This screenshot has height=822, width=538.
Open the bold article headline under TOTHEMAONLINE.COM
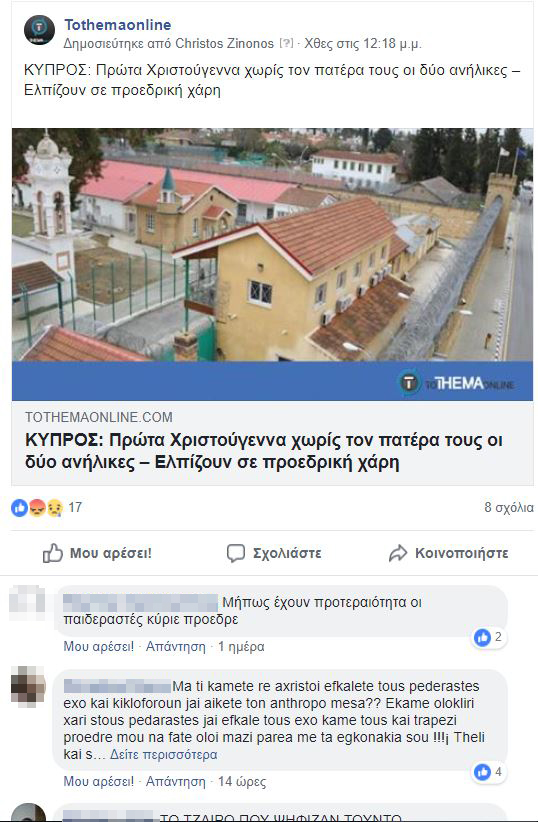pos(264,451)
